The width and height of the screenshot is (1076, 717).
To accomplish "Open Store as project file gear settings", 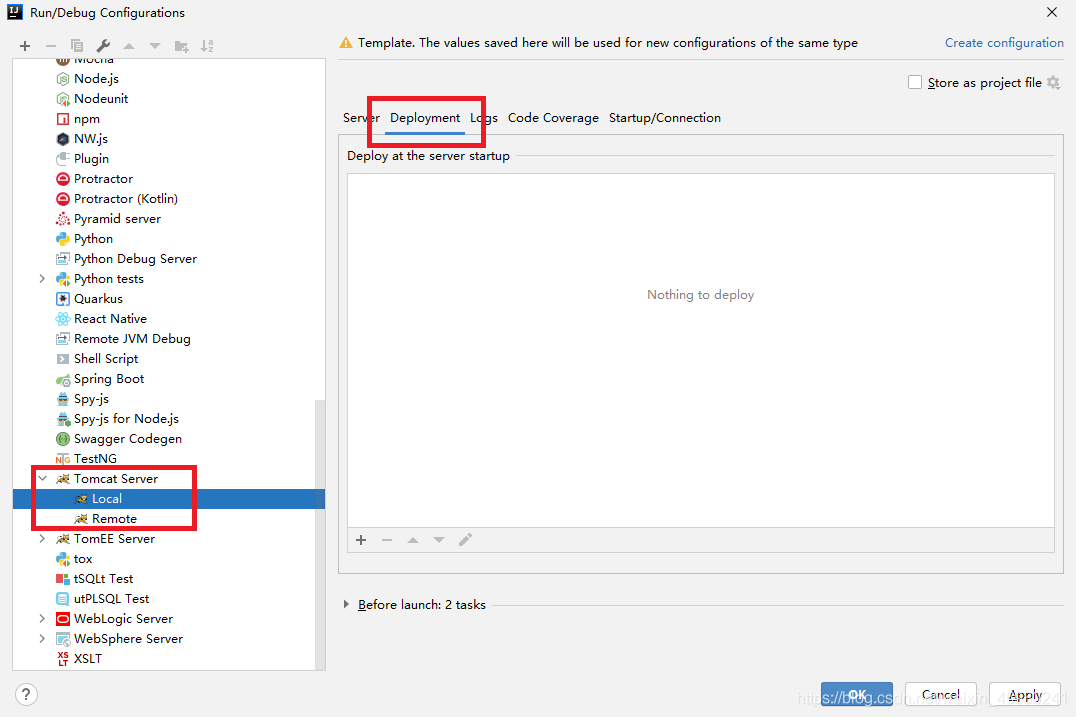I will (x=1053, y=82).
